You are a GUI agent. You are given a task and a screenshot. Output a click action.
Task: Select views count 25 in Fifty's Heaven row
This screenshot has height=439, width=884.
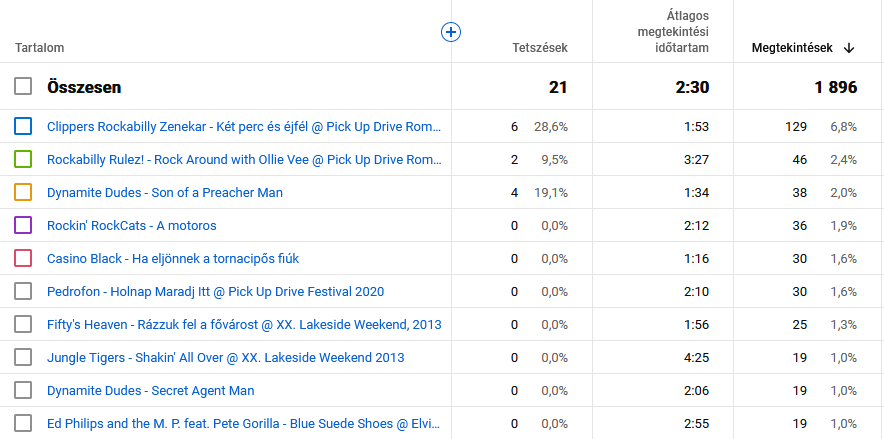(799, 325)
